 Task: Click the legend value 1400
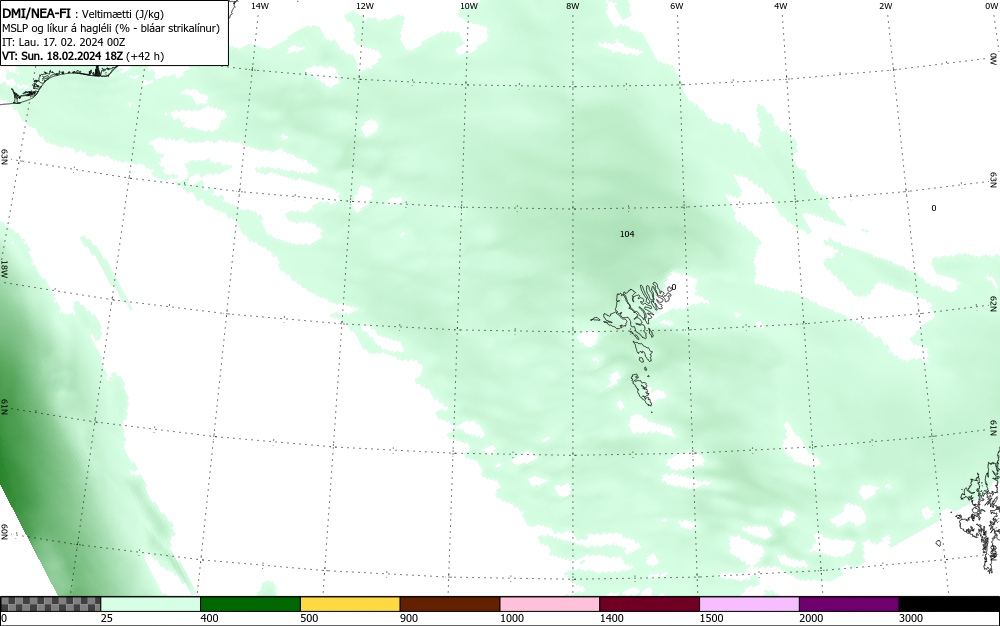point(612,618)
